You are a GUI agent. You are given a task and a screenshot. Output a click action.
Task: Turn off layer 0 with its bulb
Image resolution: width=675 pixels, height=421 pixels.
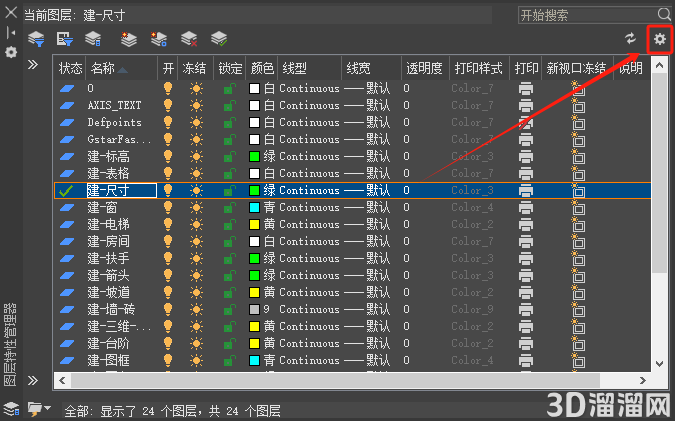click(x=168, y=88)
